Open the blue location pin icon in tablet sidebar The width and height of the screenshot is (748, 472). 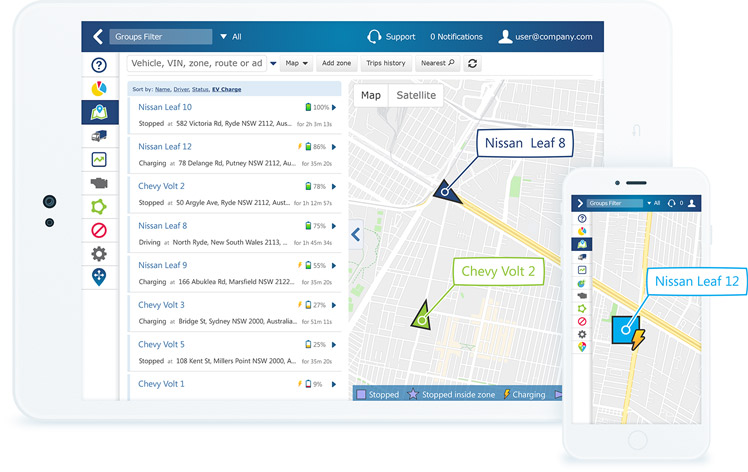click(99, 277)
